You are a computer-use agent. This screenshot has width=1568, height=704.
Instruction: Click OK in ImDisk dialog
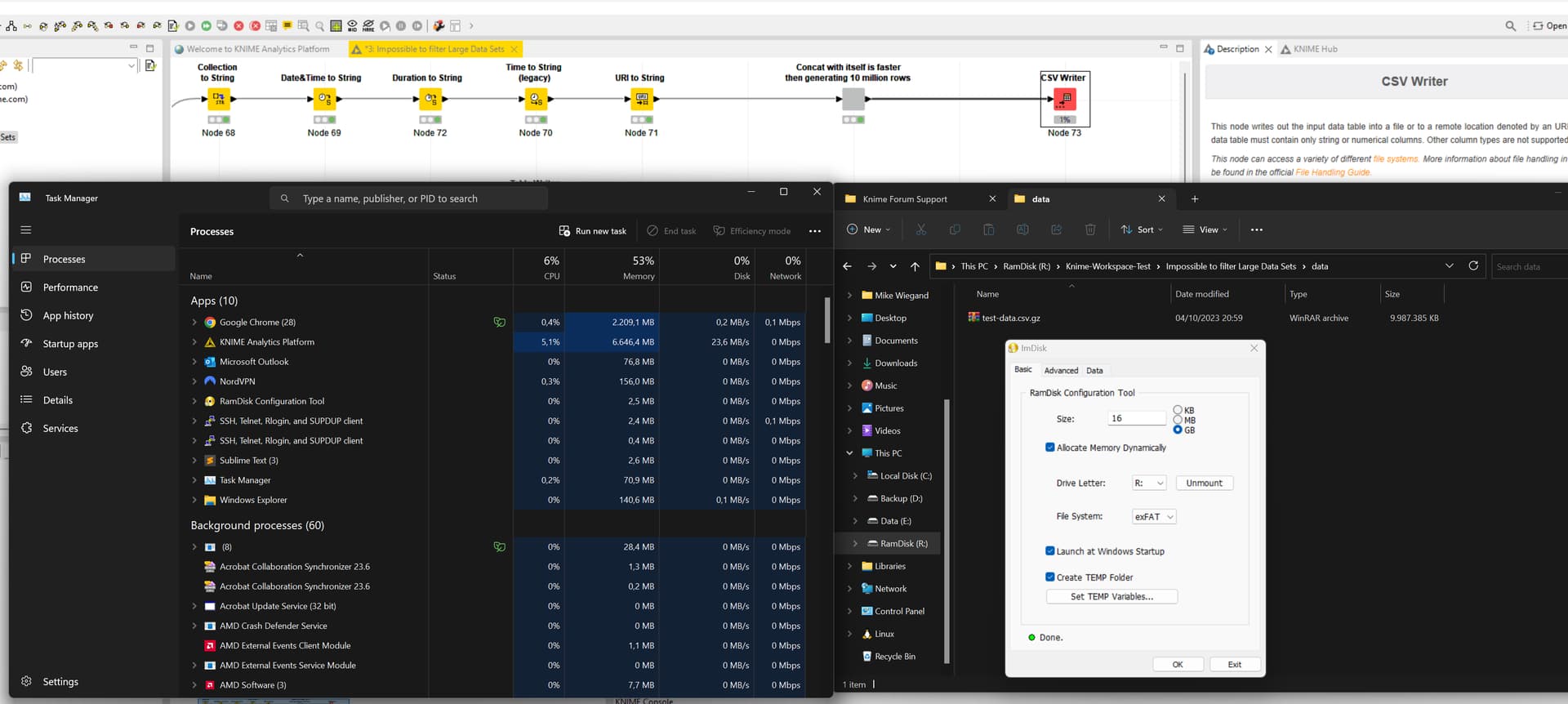coord(1178,665)
